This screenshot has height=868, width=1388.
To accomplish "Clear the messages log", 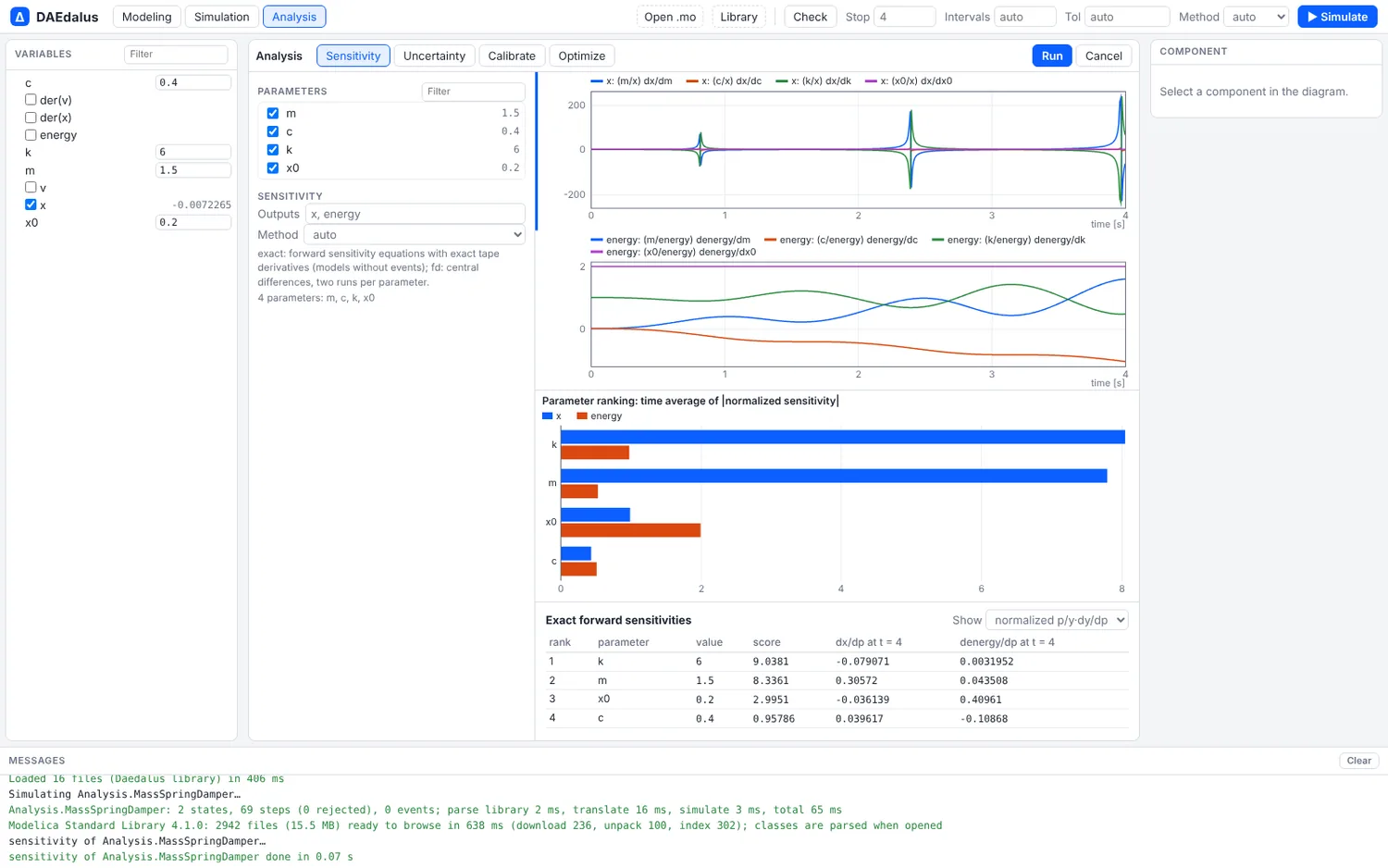I will coord(1359,761).
